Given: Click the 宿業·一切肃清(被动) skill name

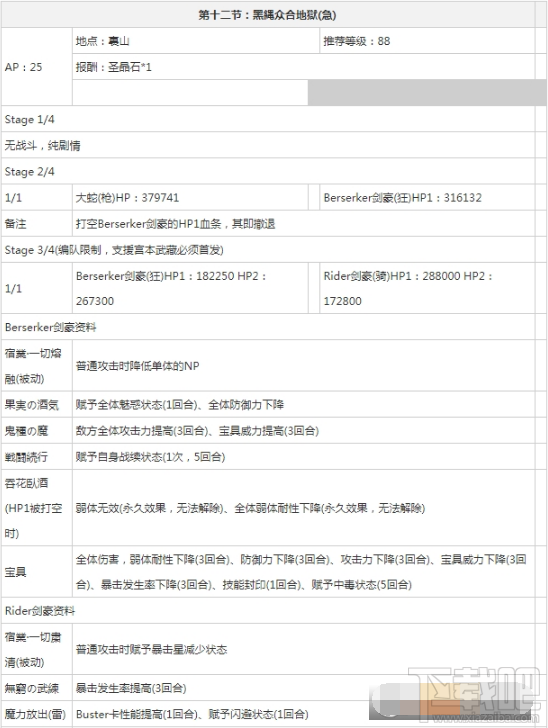Looking at the screenshot, I should click(x=36, y=649).
